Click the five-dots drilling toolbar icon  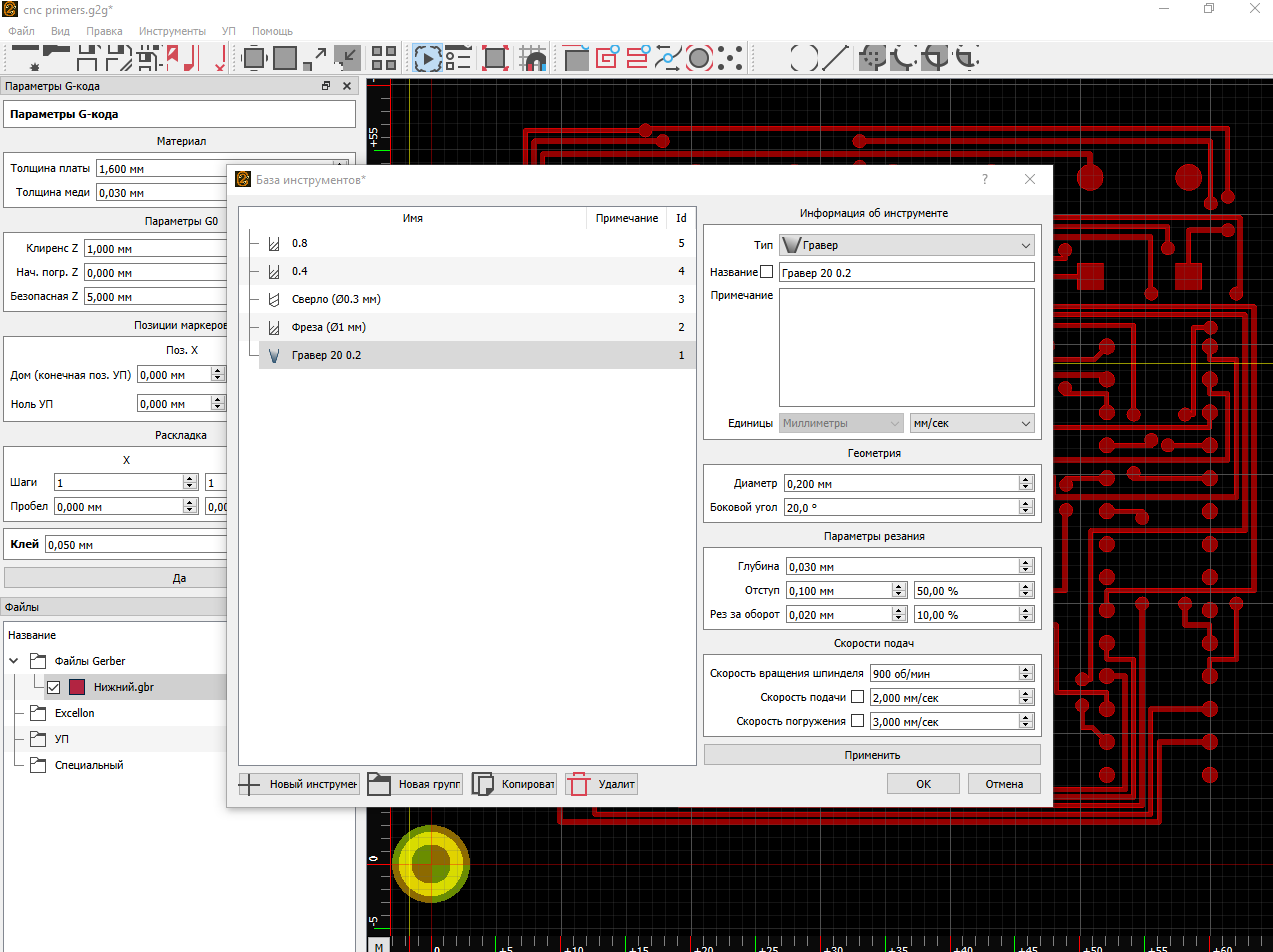pyautogui.click(x=730, y=57)
